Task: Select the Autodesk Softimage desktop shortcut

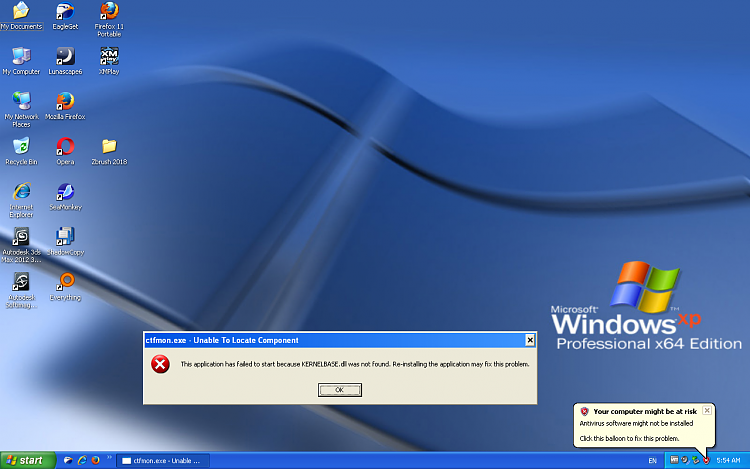Action: pyautogui.click(x=21, y=291)
